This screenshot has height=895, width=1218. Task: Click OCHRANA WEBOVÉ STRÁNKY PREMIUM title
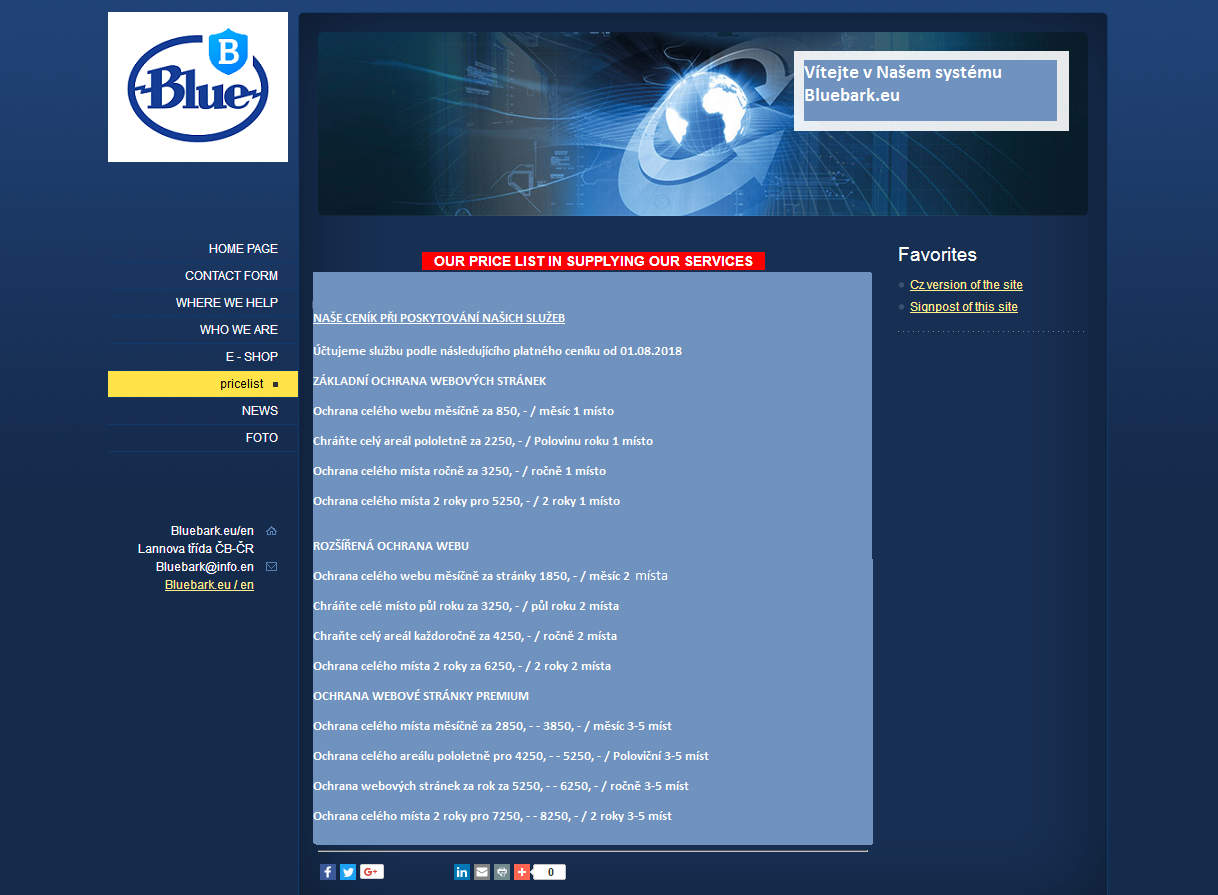[x=421, y=696]
